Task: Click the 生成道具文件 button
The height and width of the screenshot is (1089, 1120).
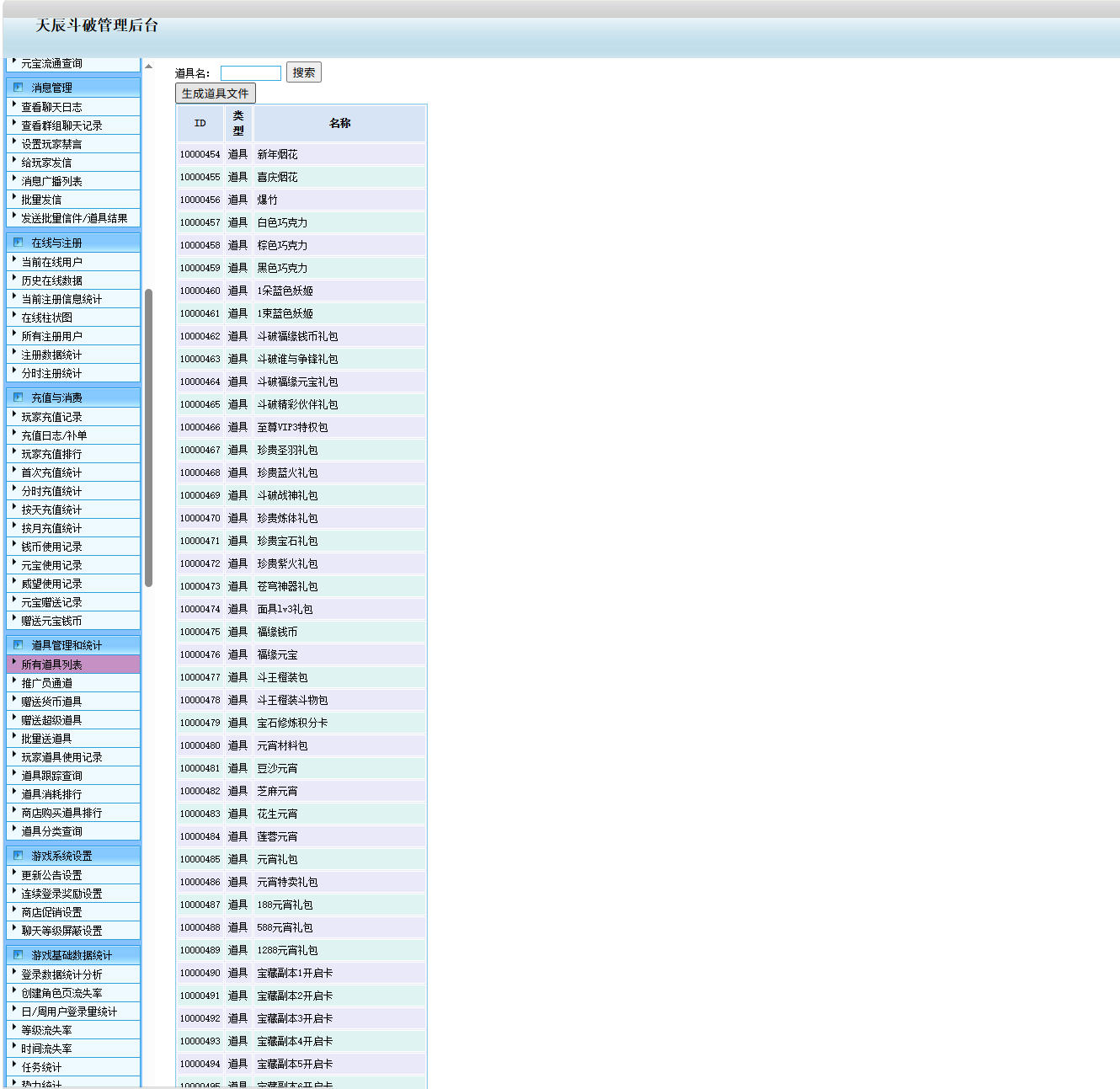Action: pos(215,93)
